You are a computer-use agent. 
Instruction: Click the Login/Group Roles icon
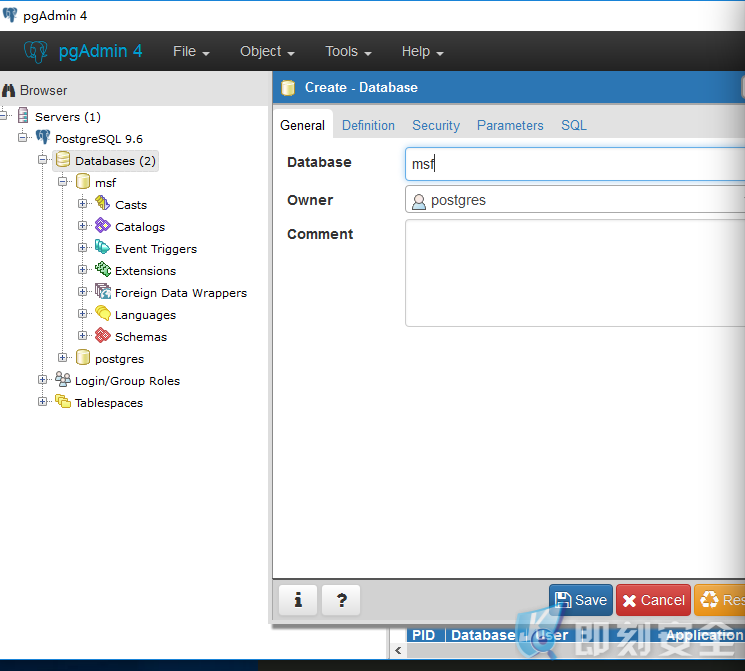click(x=63, y=379)
